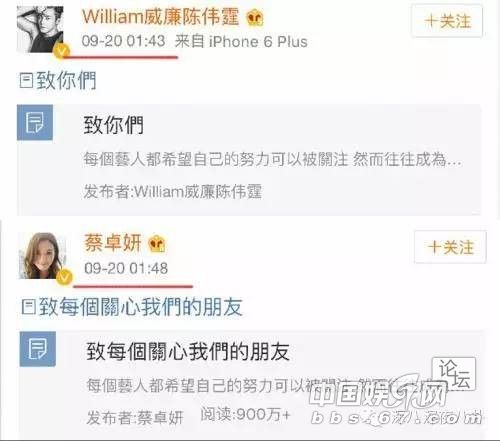This screenshot has height=441, width=500.
Task: Follow William威廉陈伟霆 with +关注 button
Action: pyautogui.click(x=447, y=21)
